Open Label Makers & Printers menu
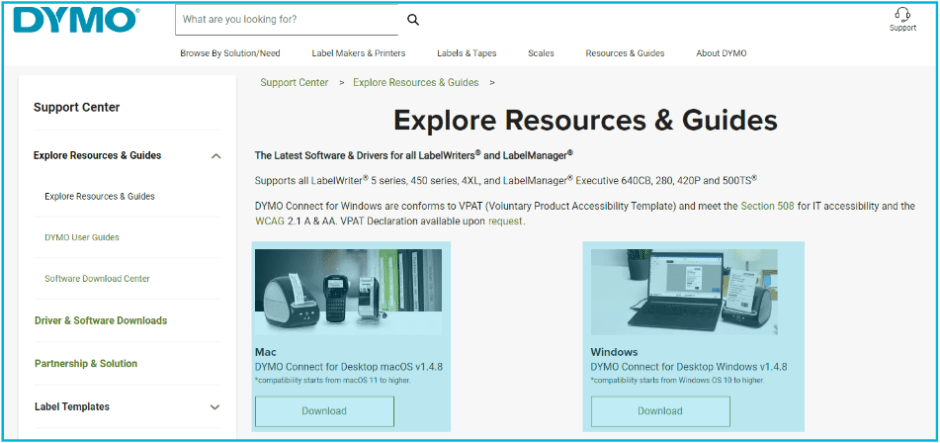Image resolution: width=940 pixels, height=443 pixels. [x=358, y=53]
